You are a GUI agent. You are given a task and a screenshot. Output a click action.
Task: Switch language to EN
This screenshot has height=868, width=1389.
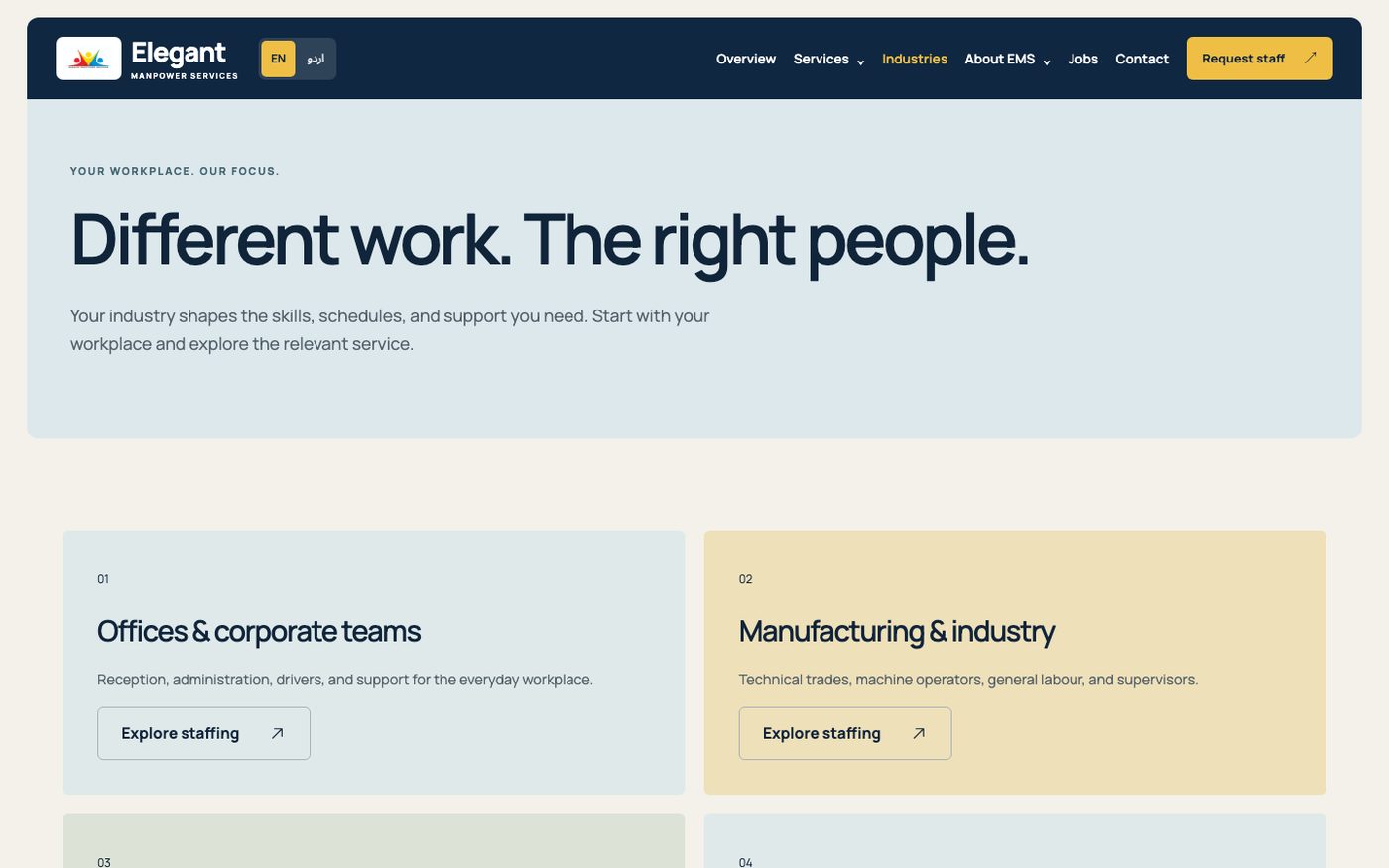(279, 59)
